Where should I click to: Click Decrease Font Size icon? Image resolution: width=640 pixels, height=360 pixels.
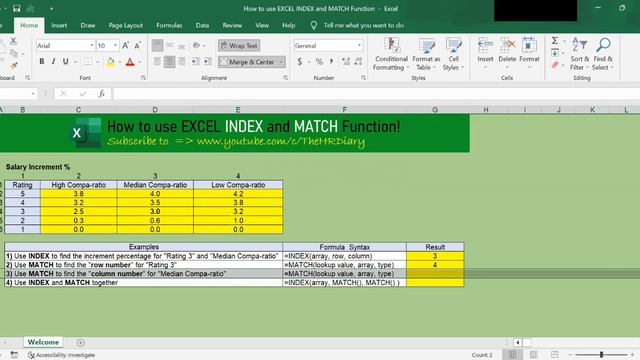(138, 45)
